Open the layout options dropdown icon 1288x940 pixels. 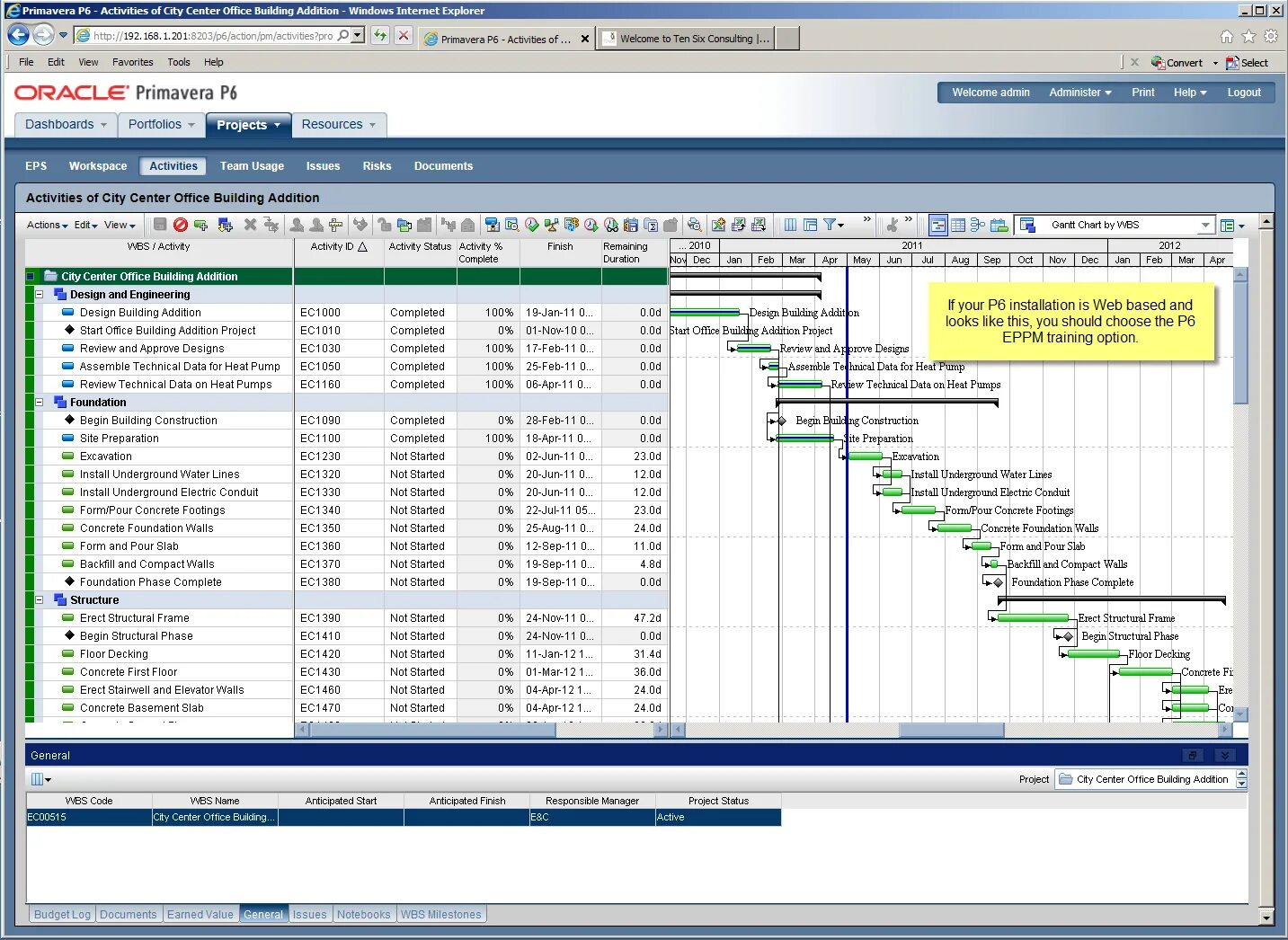coord(1232,226)
